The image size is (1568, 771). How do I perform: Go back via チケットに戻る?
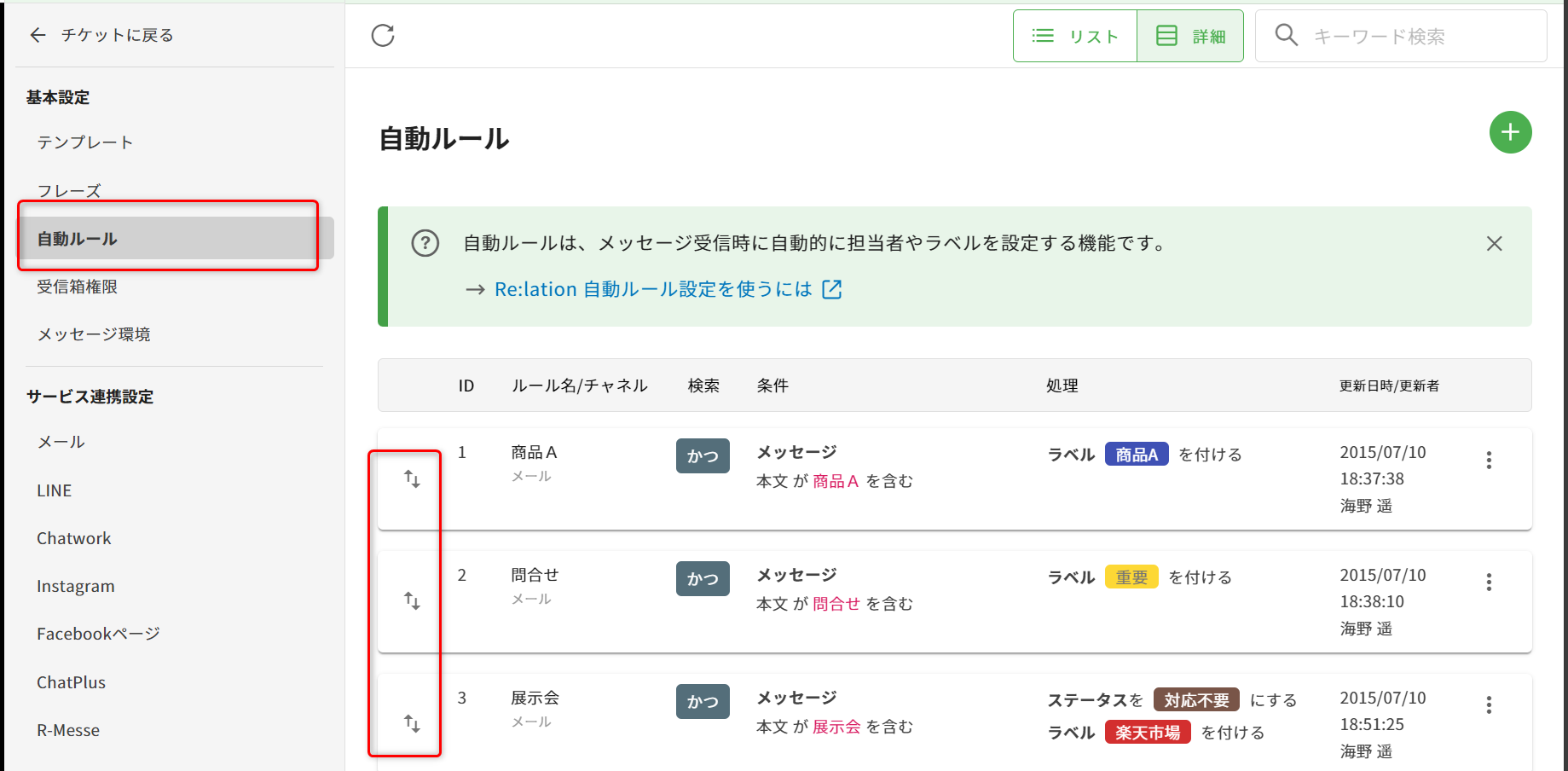101,35
